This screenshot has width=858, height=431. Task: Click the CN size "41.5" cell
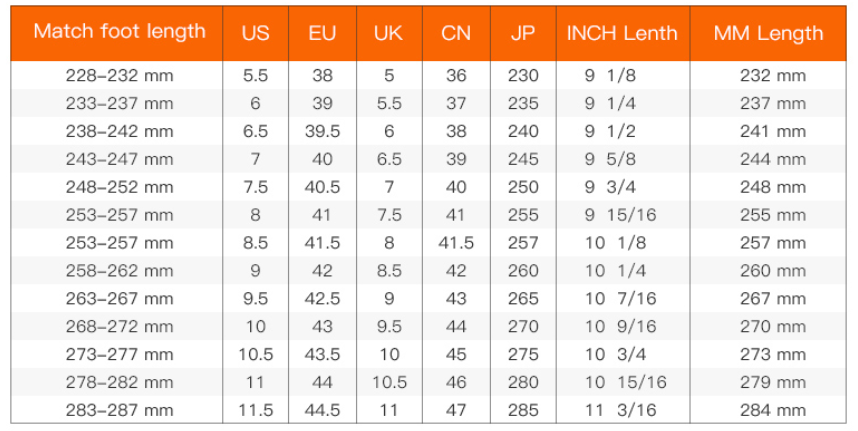pos(456,243)
